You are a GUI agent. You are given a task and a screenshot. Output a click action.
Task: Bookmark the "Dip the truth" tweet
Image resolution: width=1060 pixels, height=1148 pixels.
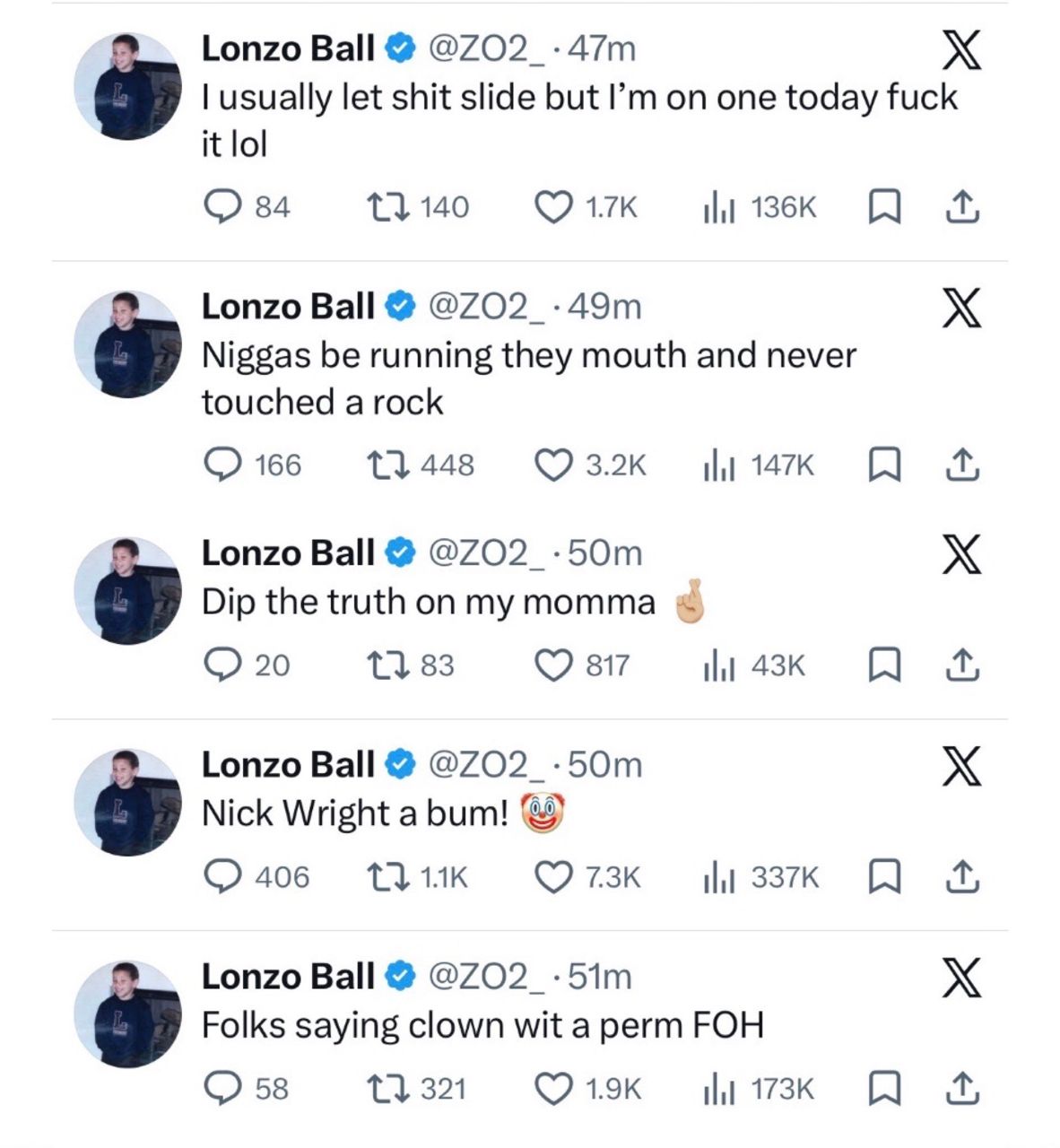(x=884, y=665)
